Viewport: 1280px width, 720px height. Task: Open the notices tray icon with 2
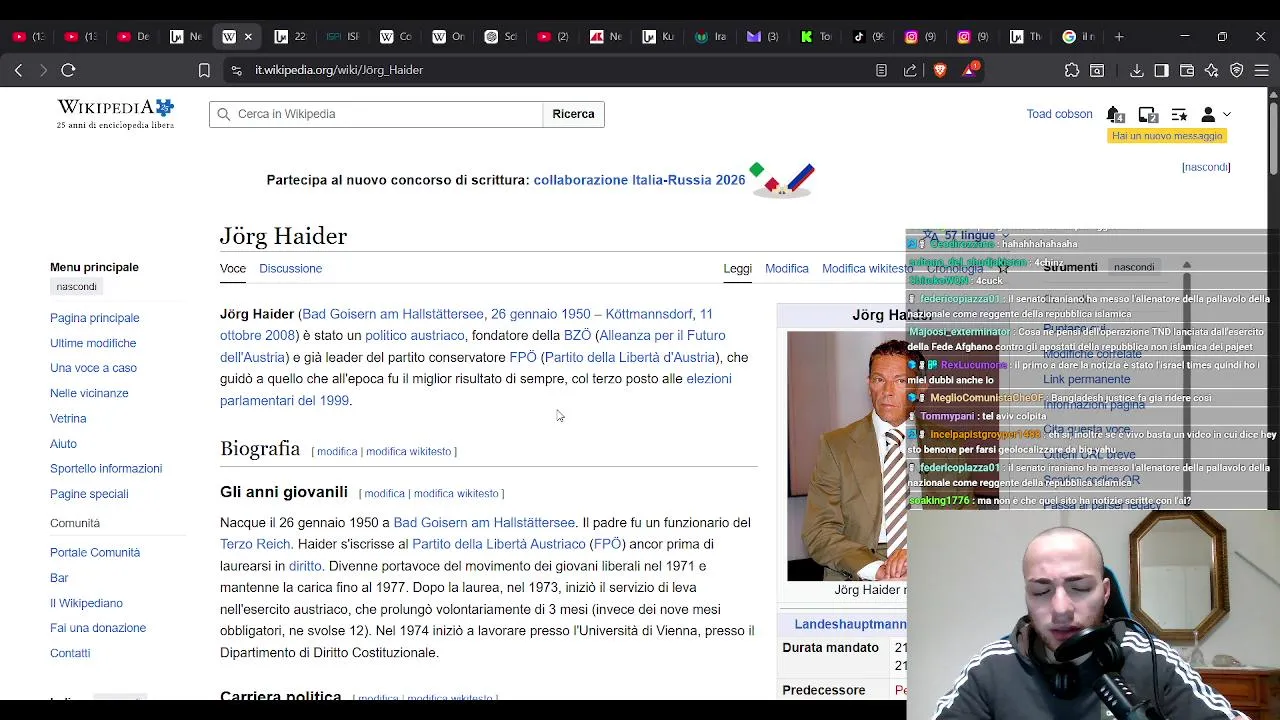click(1147, 114)
